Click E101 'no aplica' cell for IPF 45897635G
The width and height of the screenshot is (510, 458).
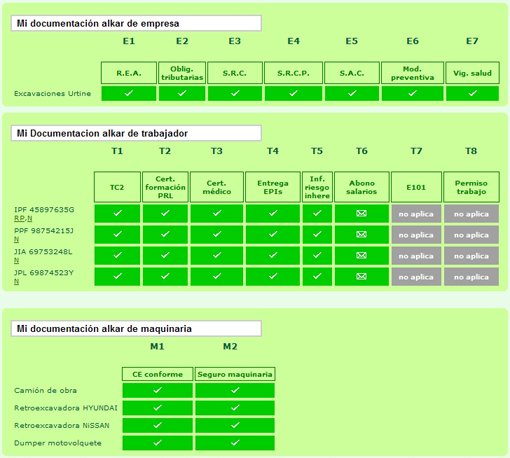[x=416, y=214]
